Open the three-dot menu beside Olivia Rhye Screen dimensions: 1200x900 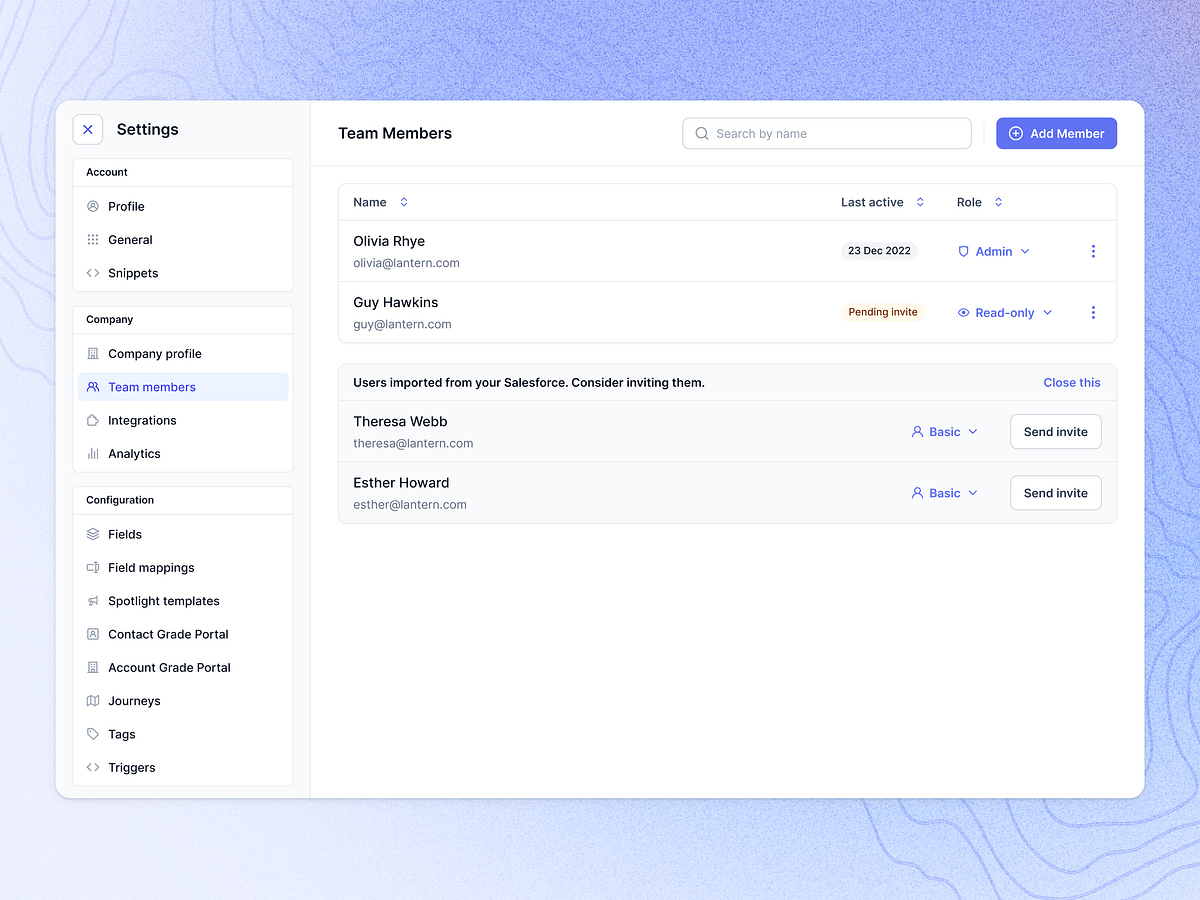(x=1093, y=251)
